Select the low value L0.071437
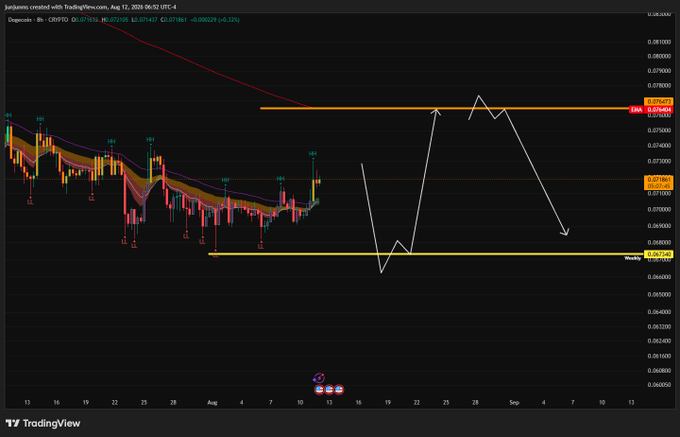The width and height of the screenshot is (680, 437). 144,20
